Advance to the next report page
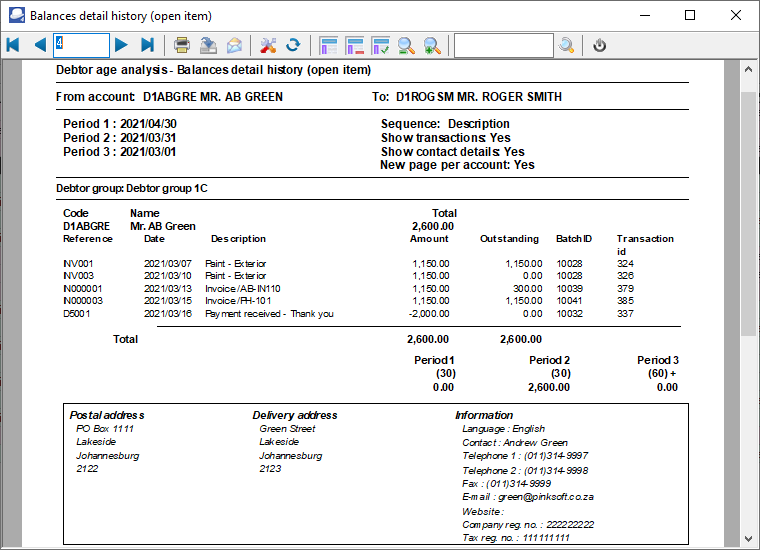The image size is (760, 550). (x=121, y=45)
